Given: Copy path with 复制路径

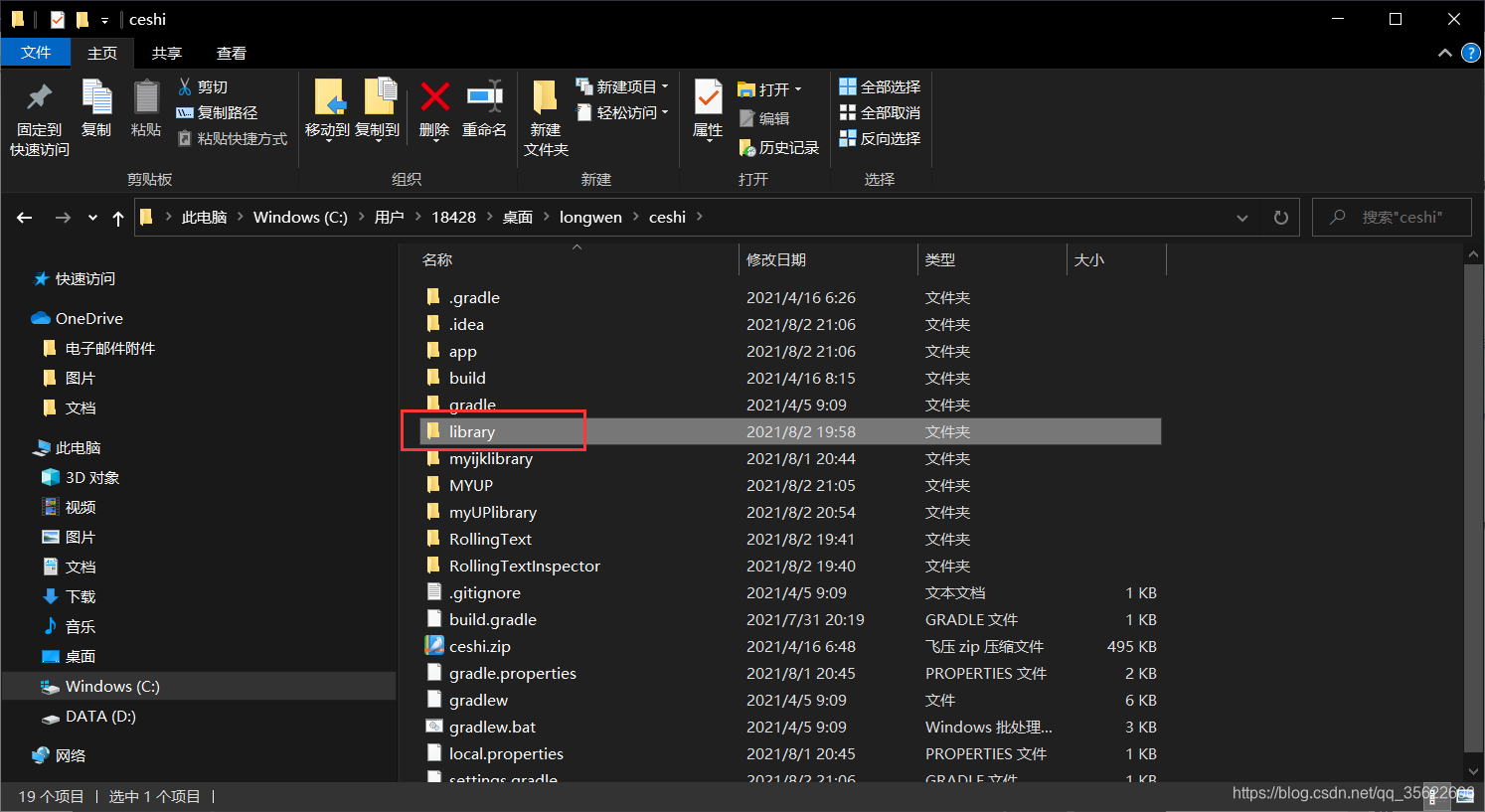Looking at the screenshot, I should 217,113.
